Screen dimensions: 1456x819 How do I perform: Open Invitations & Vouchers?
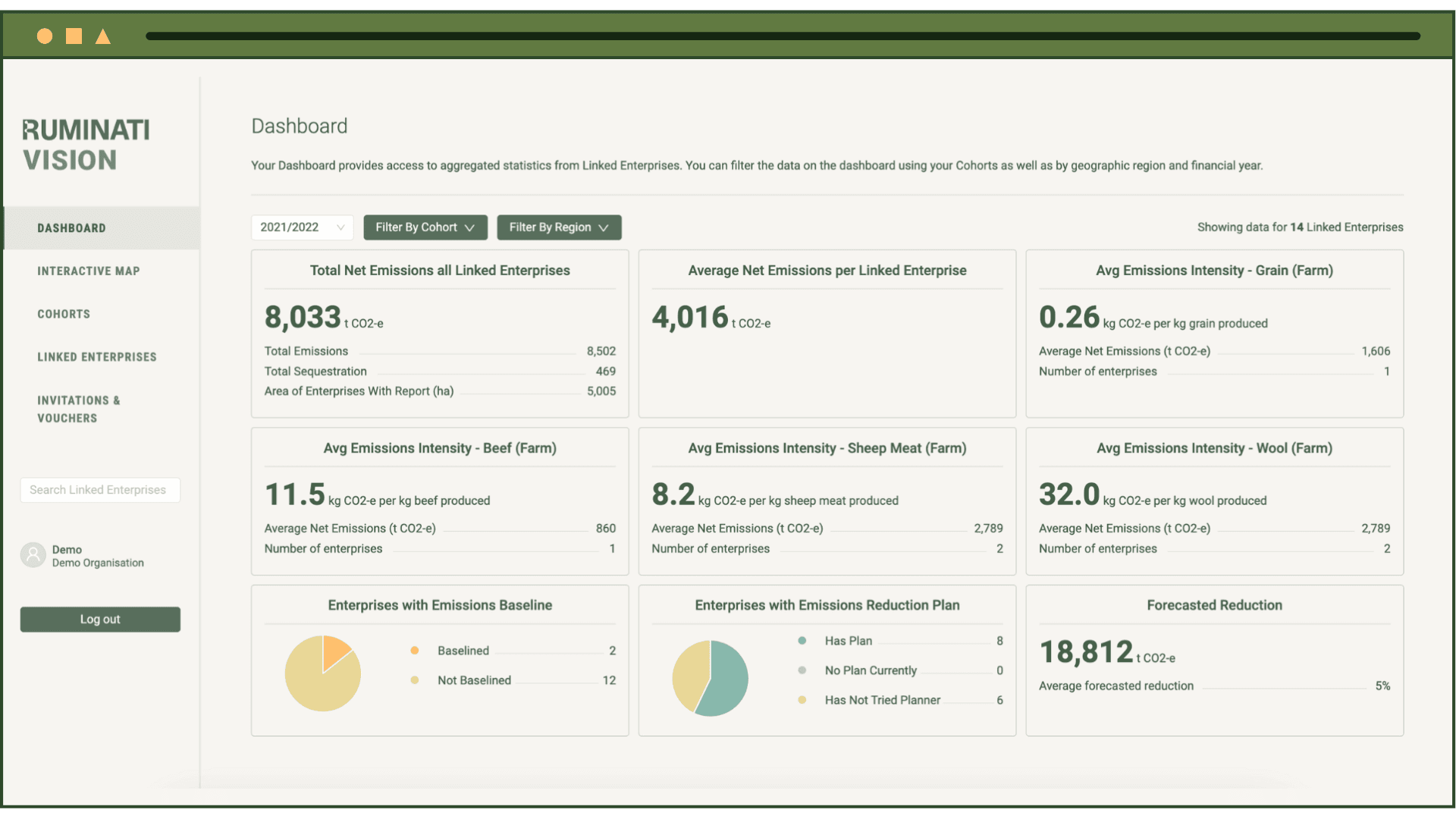click(x=79, y=409)
